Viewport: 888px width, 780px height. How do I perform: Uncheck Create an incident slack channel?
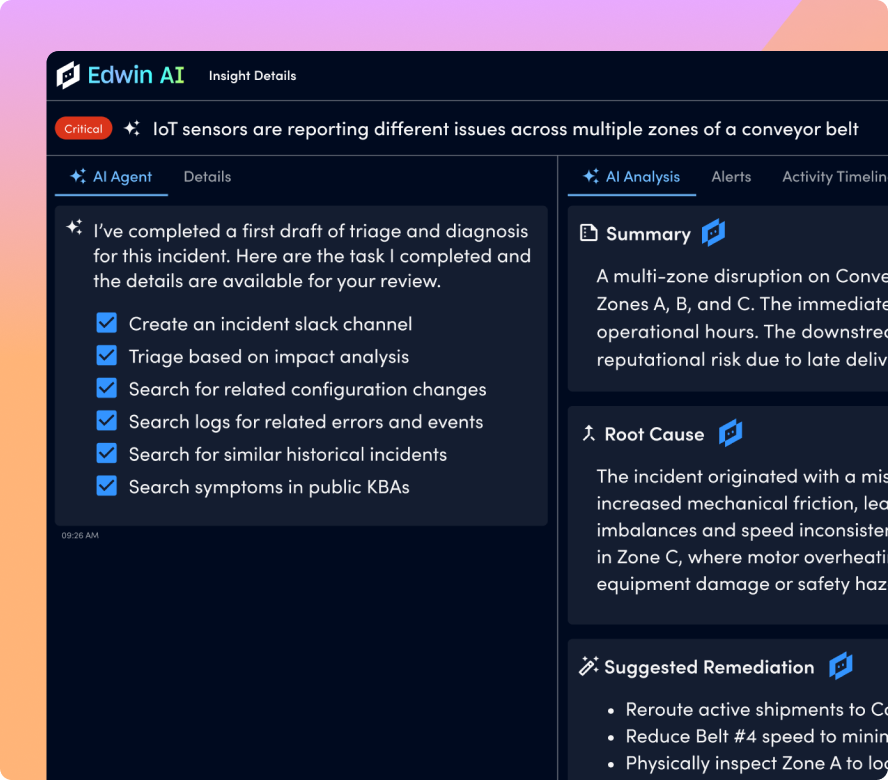click(x=107, y=323)
